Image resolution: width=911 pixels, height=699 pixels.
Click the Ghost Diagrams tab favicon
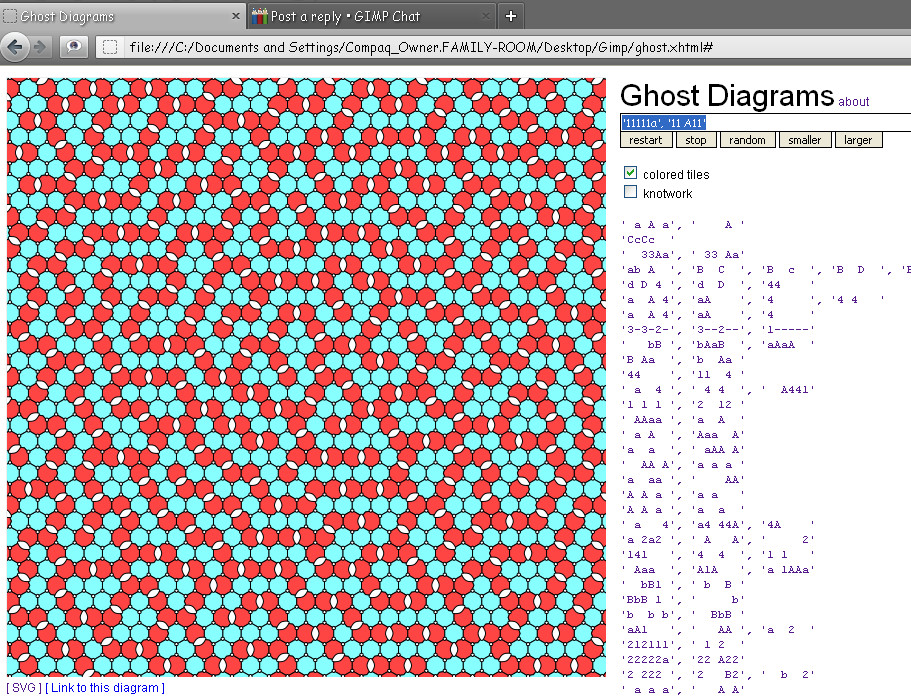(10, 16)
